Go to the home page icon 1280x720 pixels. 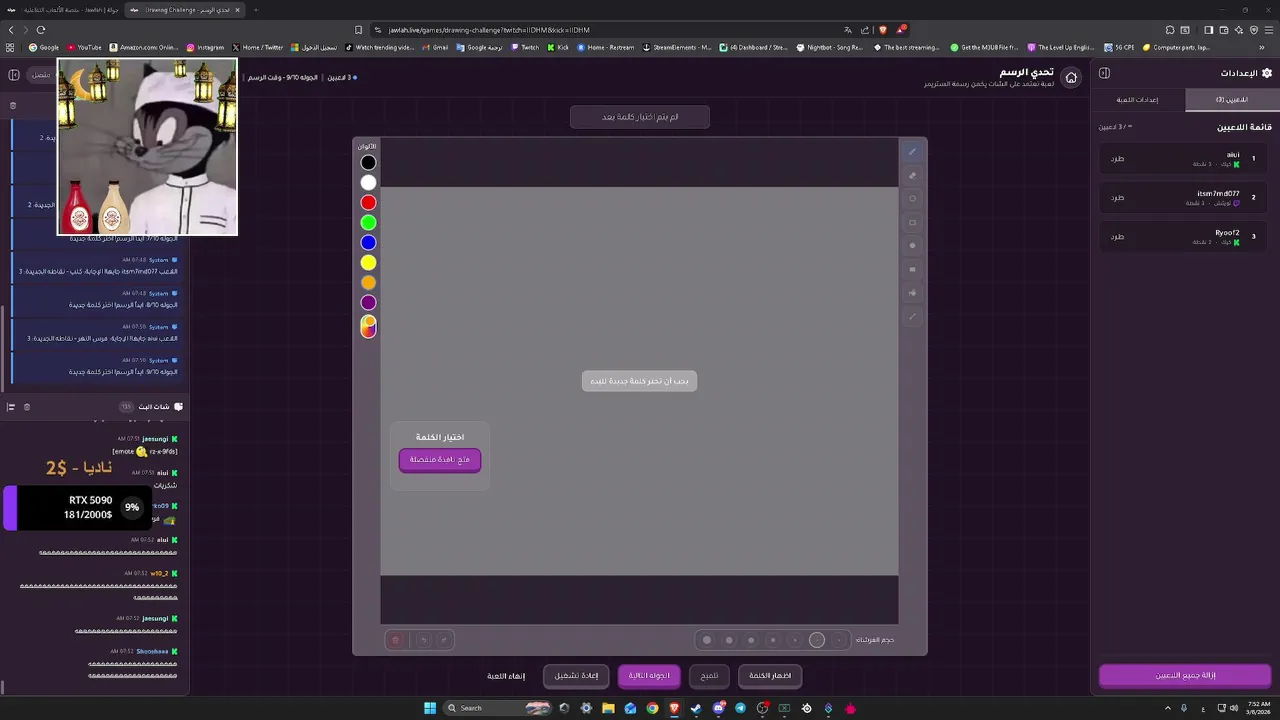pyautogui.click(x=1071, y=78)
